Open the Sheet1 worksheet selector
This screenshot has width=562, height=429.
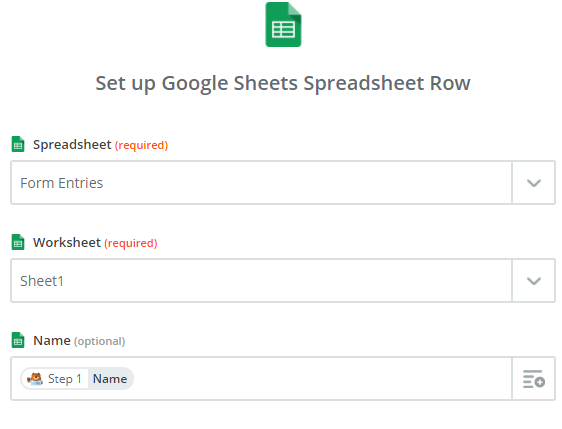(x=261, y=281)
